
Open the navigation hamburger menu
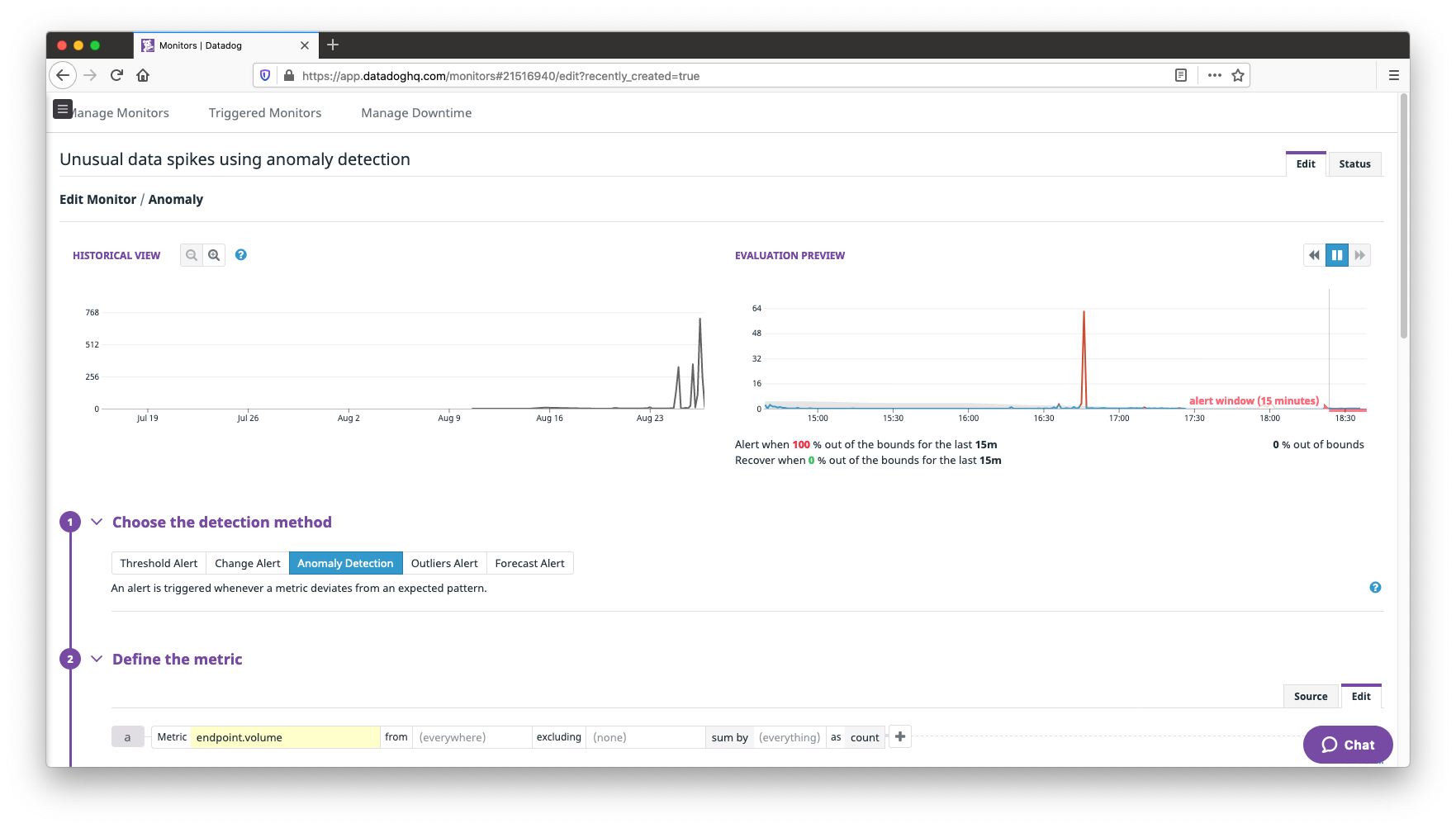tap(63, 108)
